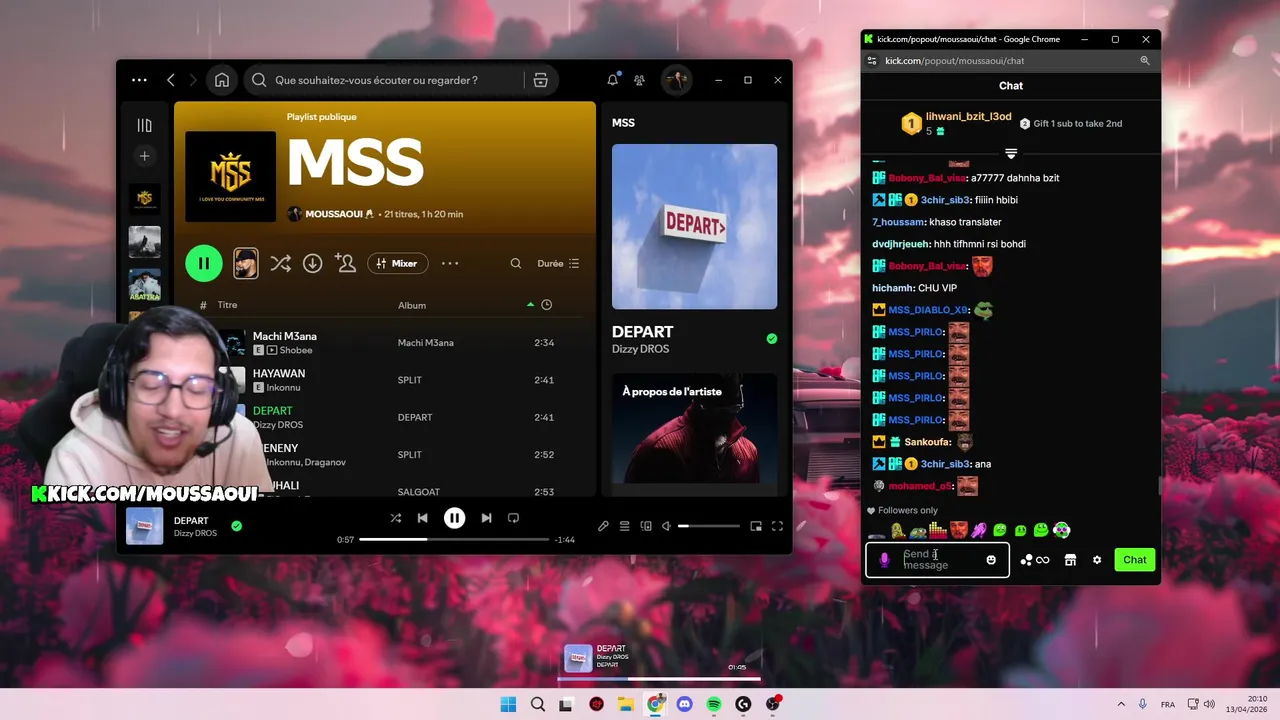Open site info icon in Kick address bar
The image size is (1280, 720).
tap(872, 61)
